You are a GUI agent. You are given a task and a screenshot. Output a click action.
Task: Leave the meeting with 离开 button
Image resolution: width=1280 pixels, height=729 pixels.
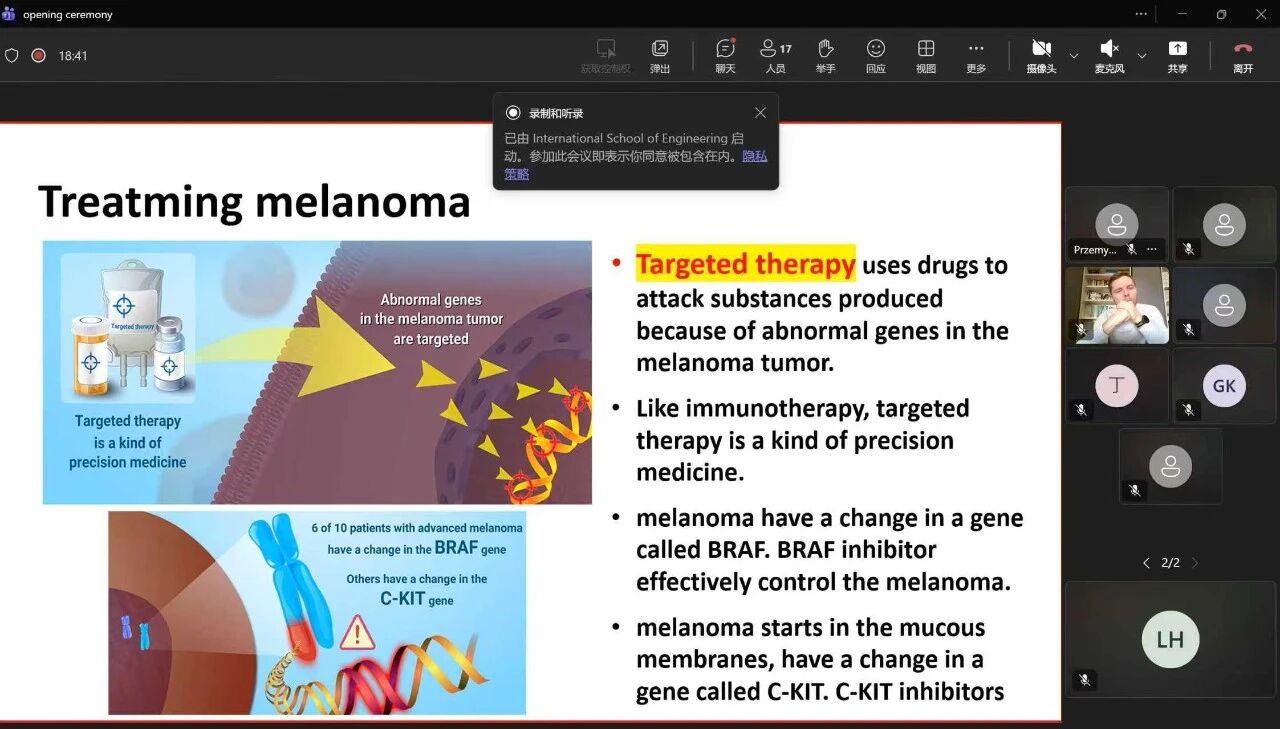(1243, 55)
